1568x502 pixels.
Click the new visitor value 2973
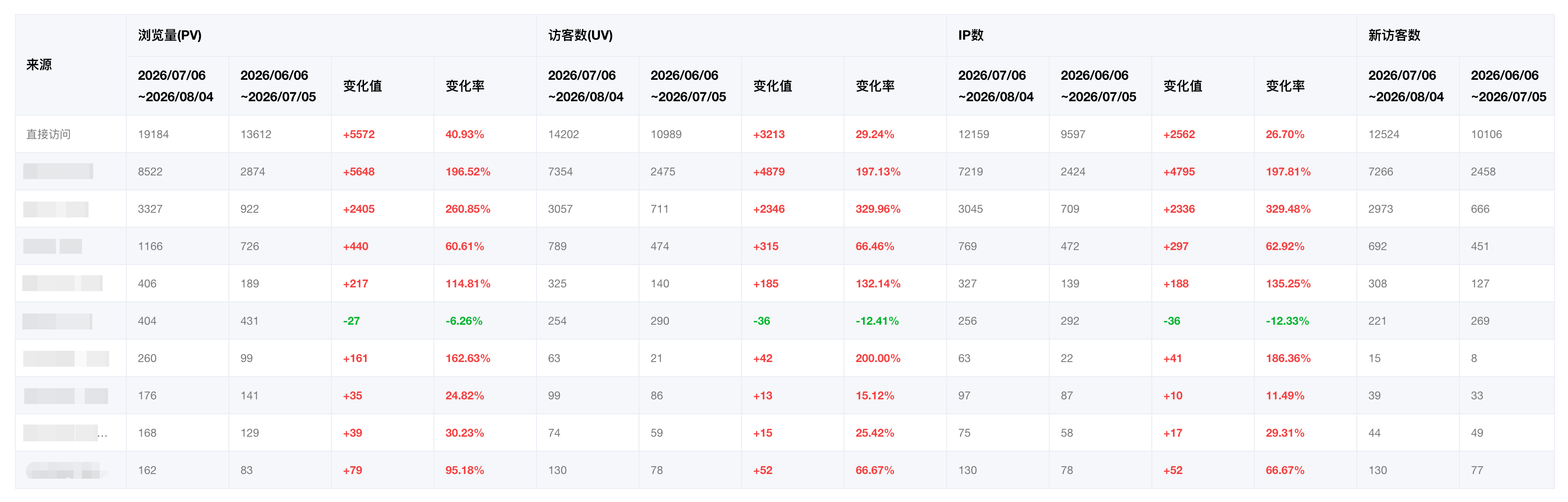pyautogui.click(x=1381, y=209)
